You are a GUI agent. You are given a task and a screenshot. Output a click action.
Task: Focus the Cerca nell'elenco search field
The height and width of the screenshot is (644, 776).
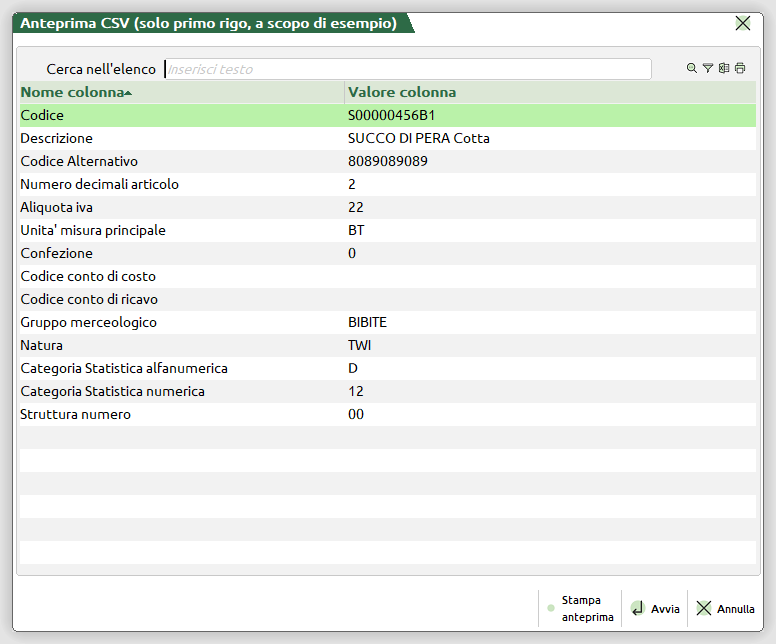(x=407, y=69)
